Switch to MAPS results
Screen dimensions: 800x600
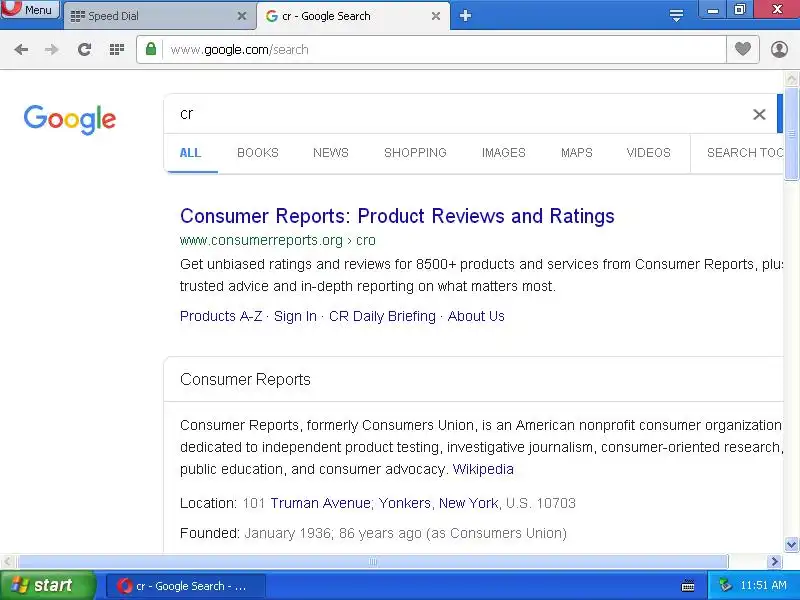click(577, 153)
